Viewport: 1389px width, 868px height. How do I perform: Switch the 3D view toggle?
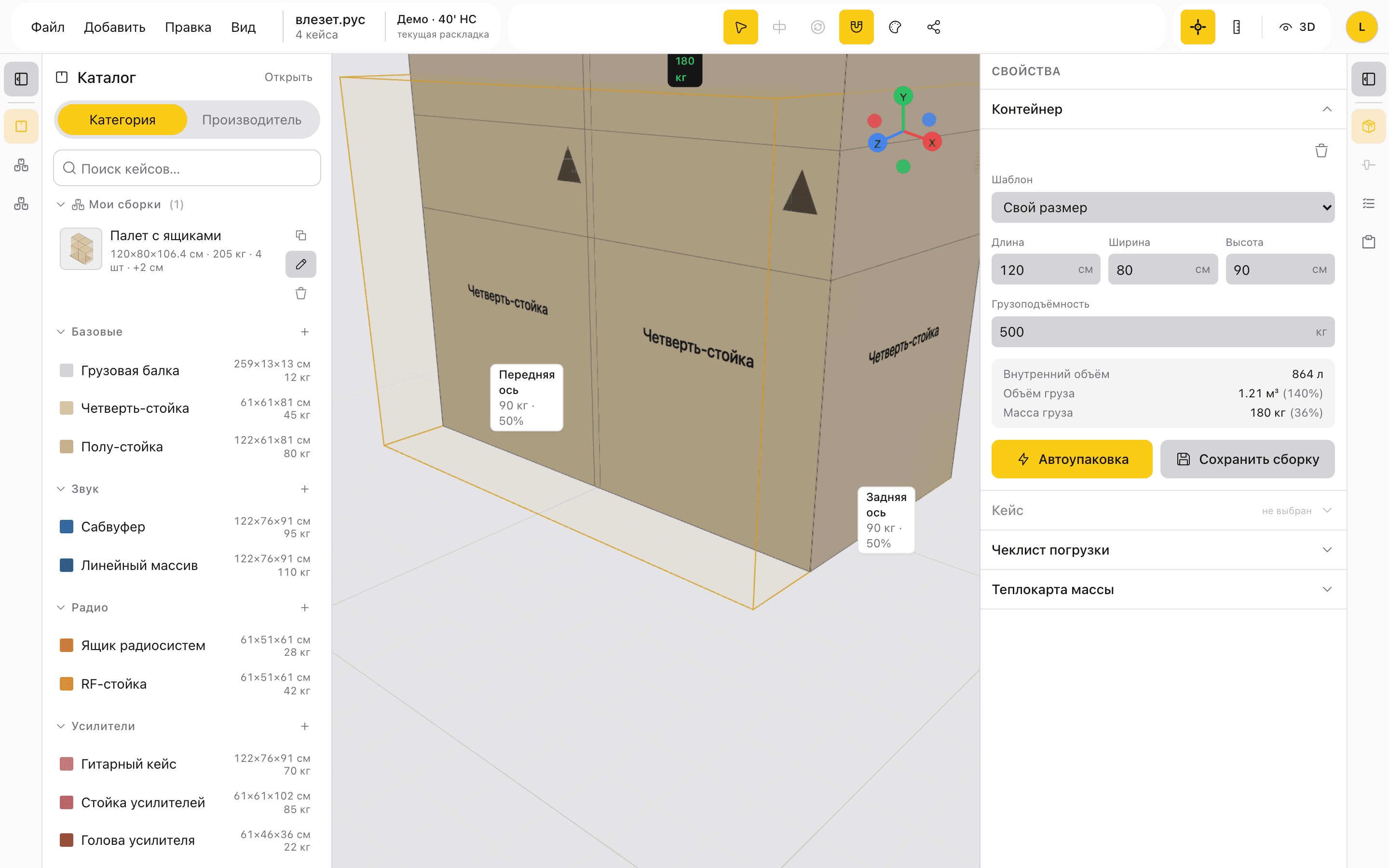tap(1297, 27)
